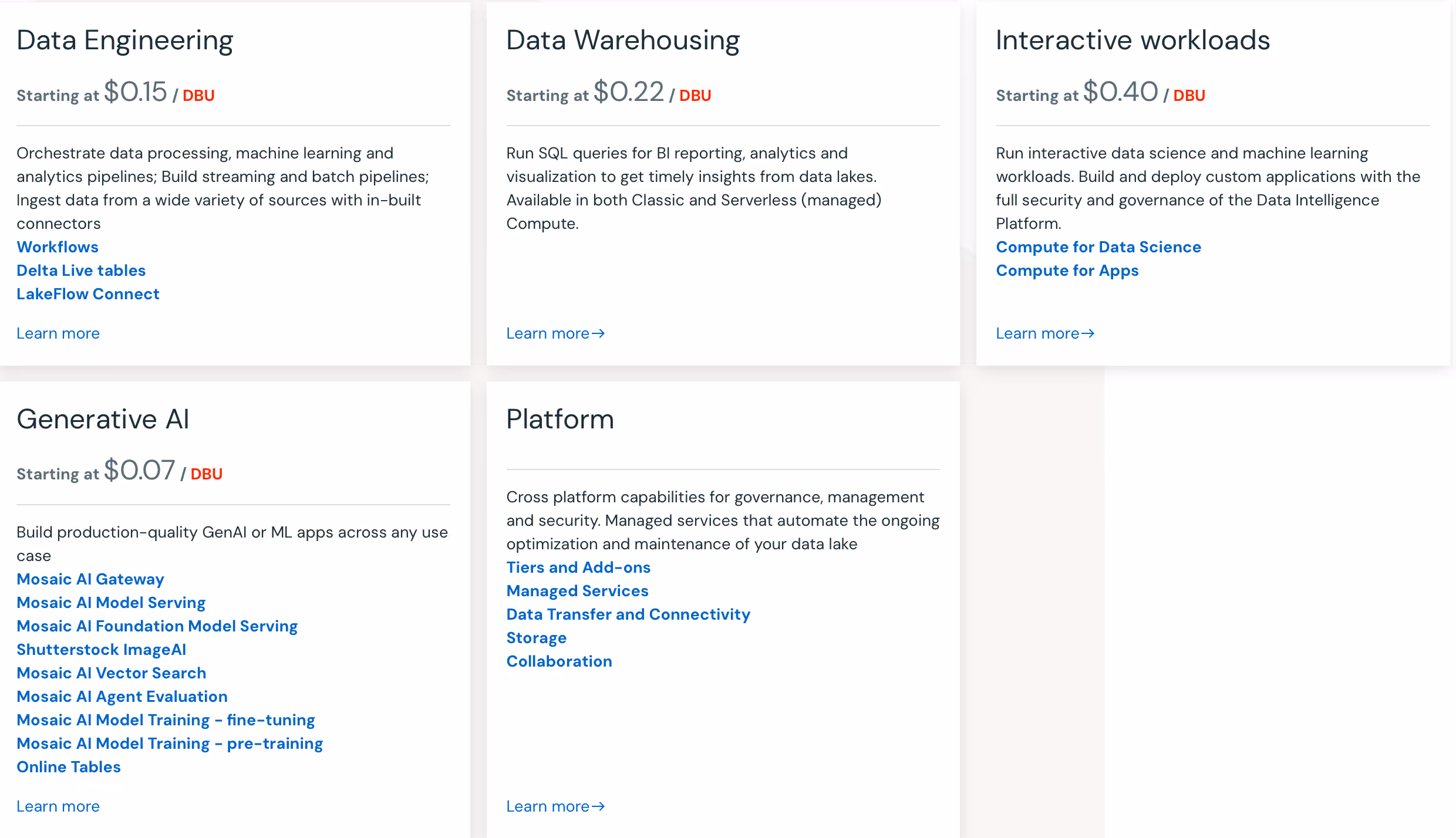Screen dimensions: 1456x838
Task: Click the $0.40 price text
Action: point(1121,92)
